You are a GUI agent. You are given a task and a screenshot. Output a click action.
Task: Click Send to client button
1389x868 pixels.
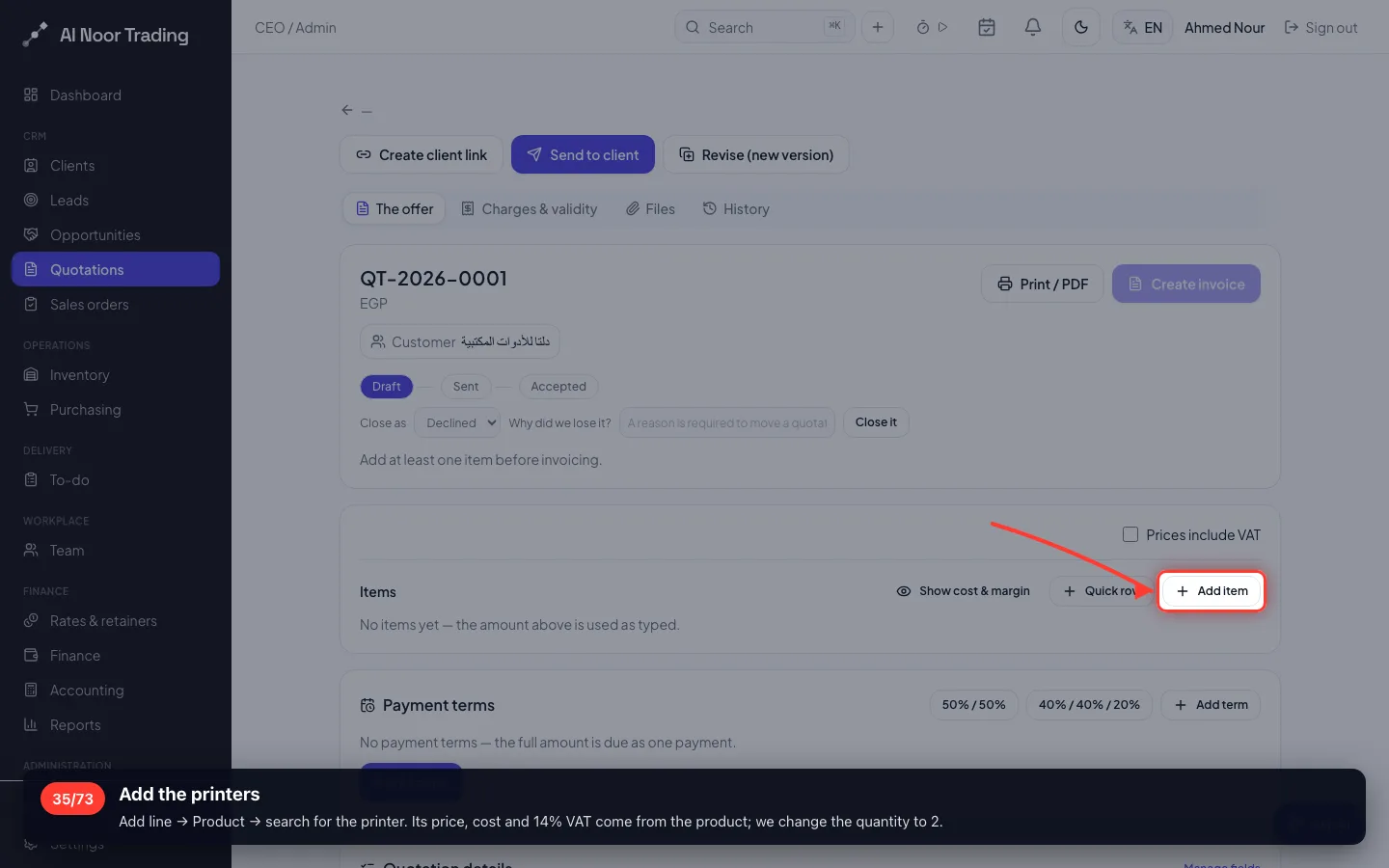583,154
